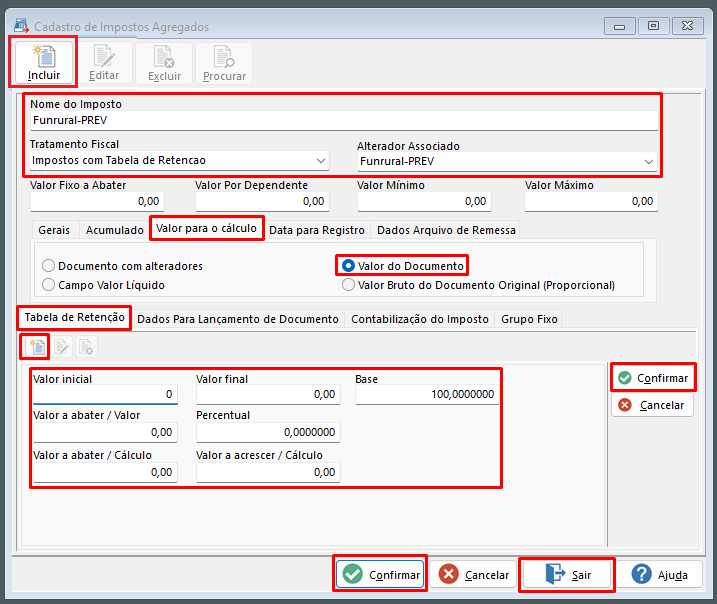Click the Base percentage field
Image resolution: width=717 pixels, height=604 pixels.
coord(427,395)
